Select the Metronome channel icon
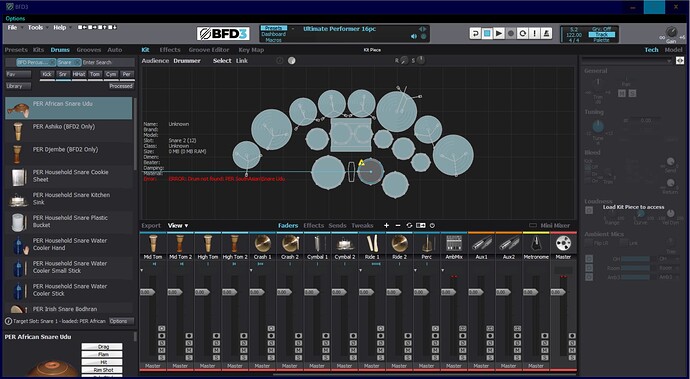This screenshot has height=379, width=690. [x=536, y=243]
